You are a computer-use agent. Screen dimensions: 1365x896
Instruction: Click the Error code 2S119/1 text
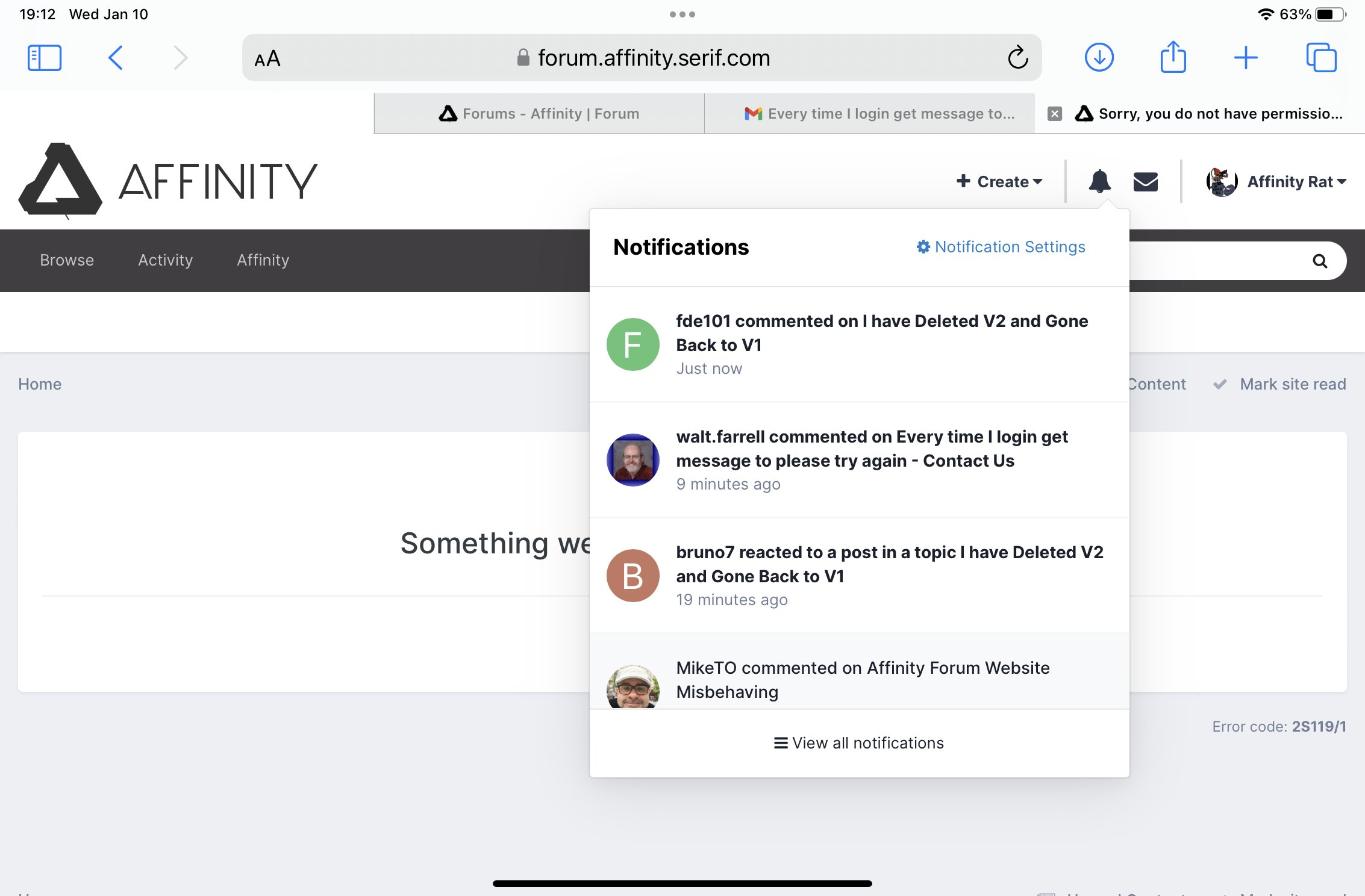tap(1279, 726)
